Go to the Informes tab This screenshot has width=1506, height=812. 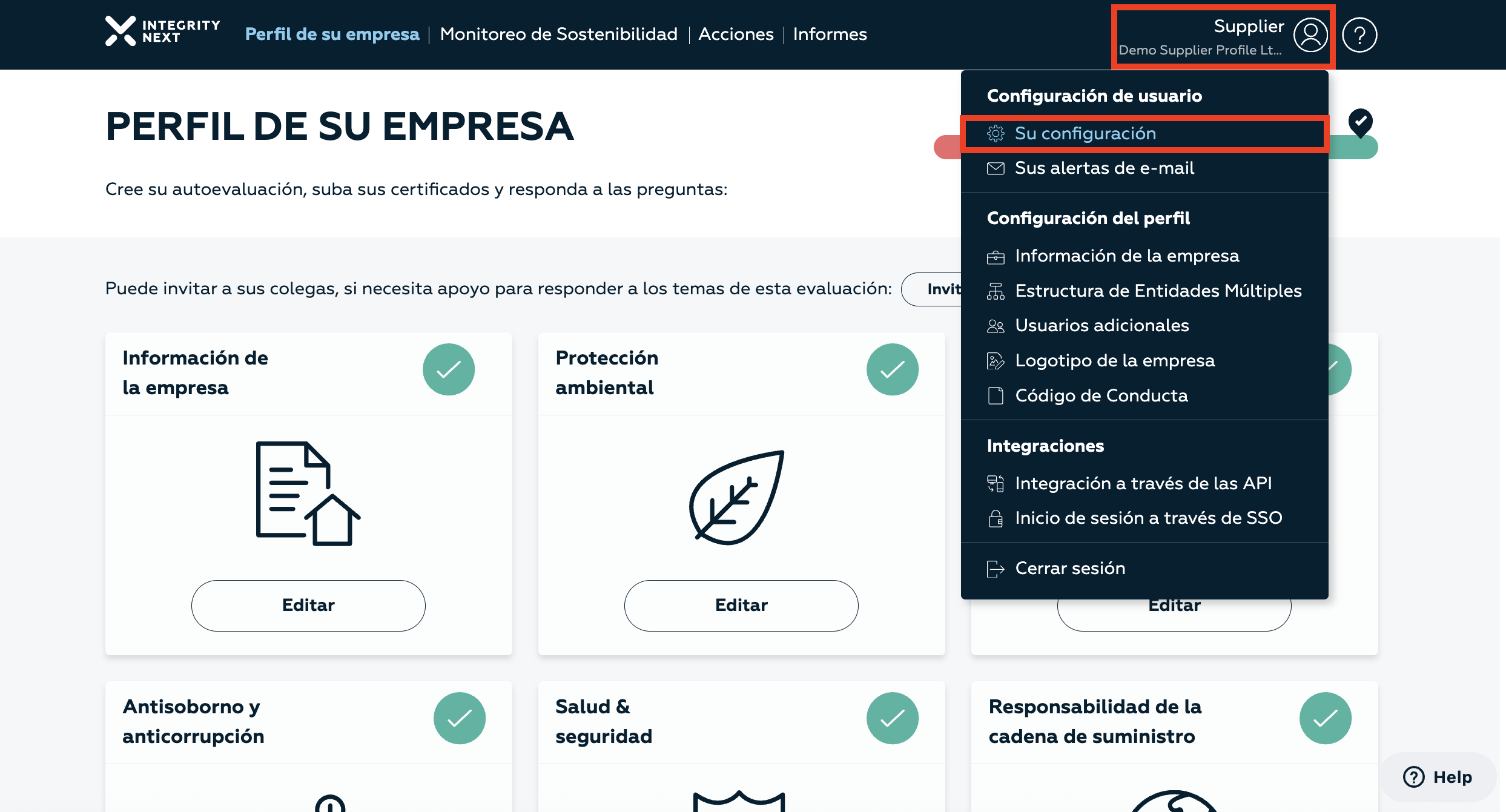tap(830, 35)
